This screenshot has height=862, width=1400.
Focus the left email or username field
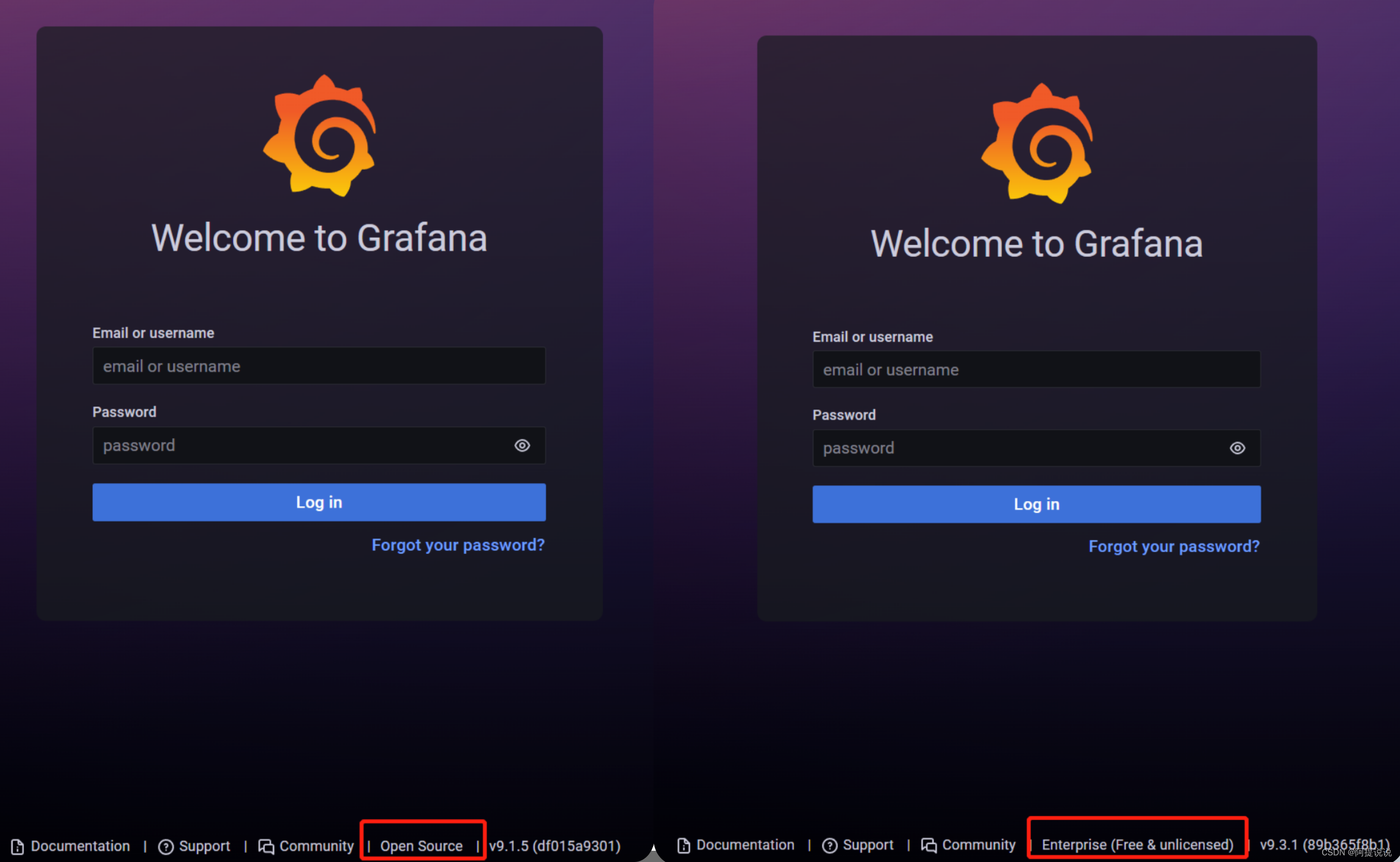[319, 366]
